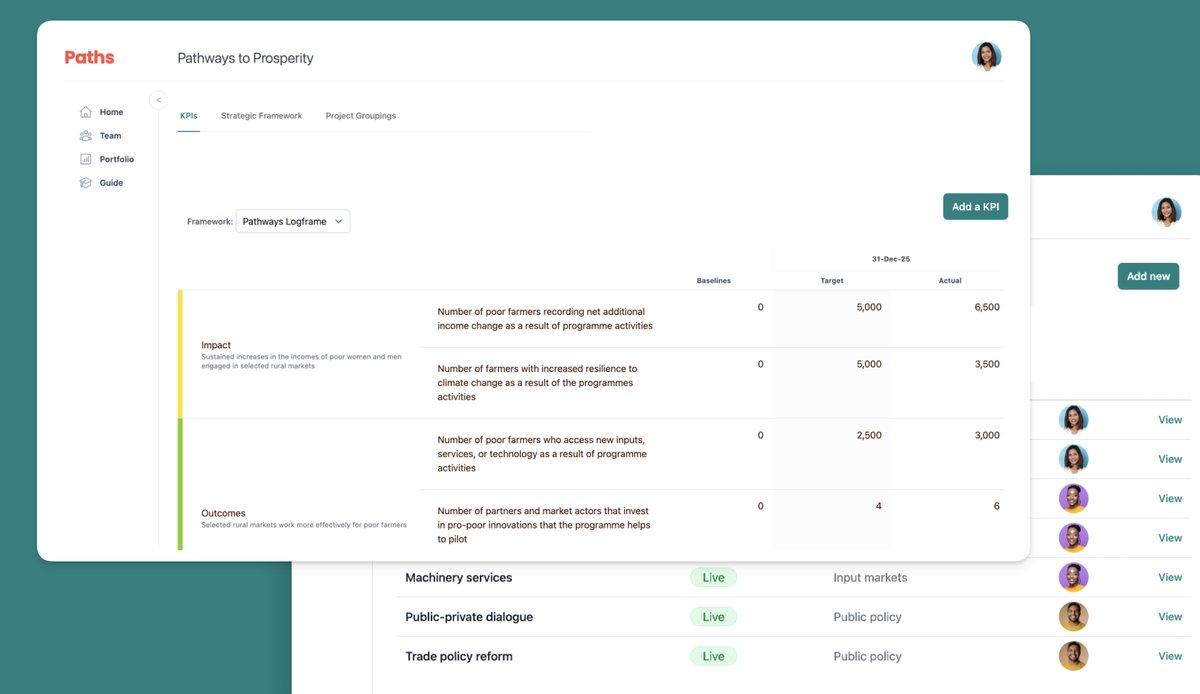
Task: Open the Project Groupings tab
Action: click(x=360, y=116)
